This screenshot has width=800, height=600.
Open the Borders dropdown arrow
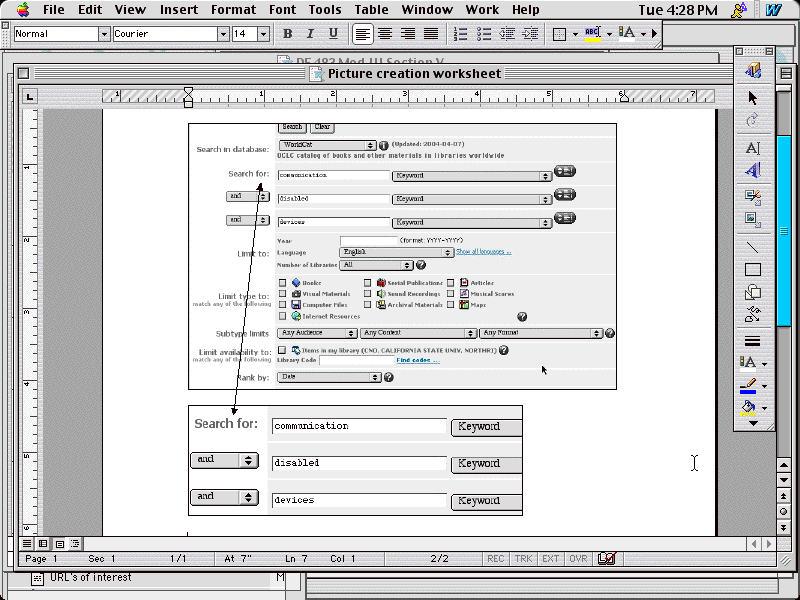click(x=575, y=34)
